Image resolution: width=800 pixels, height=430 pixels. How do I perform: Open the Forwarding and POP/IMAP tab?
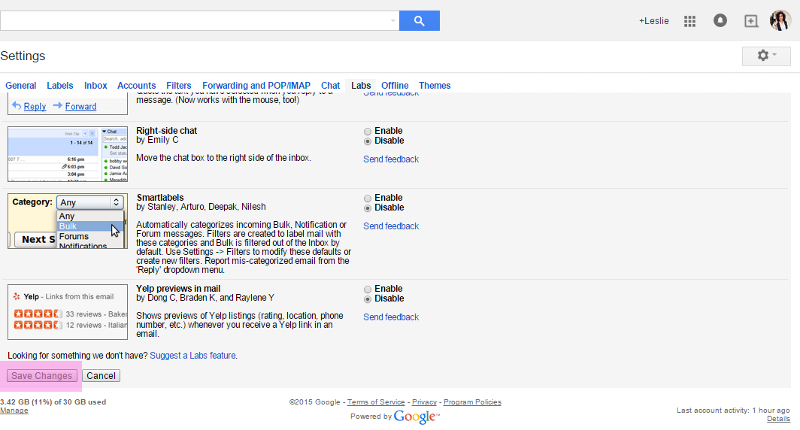coord(256,86)
